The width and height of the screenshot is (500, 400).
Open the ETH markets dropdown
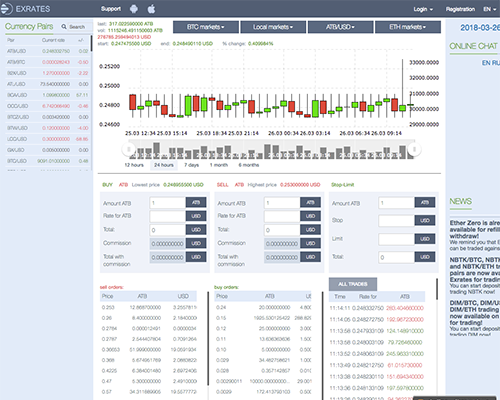[408, 27]
